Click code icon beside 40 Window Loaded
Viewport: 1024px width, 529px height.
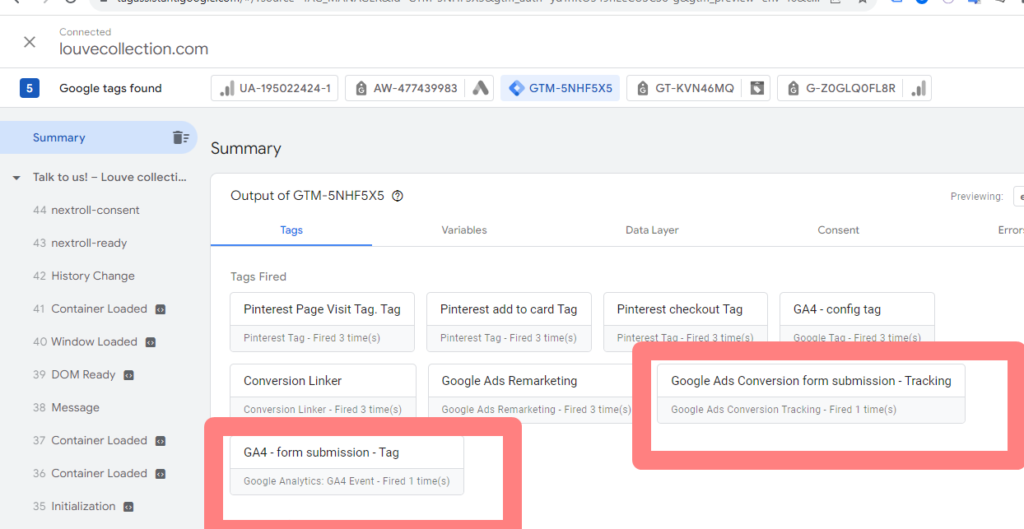tap(150, 342)
